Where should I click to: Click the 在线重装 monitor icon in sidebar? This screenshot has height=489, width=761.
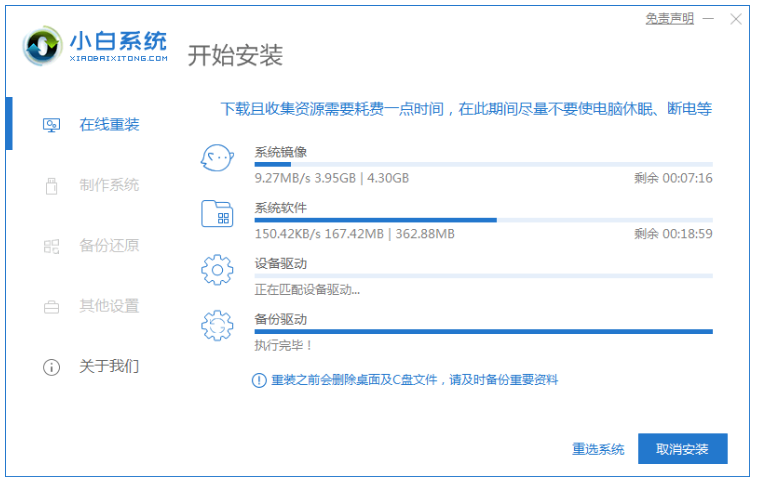pos(52,125)
